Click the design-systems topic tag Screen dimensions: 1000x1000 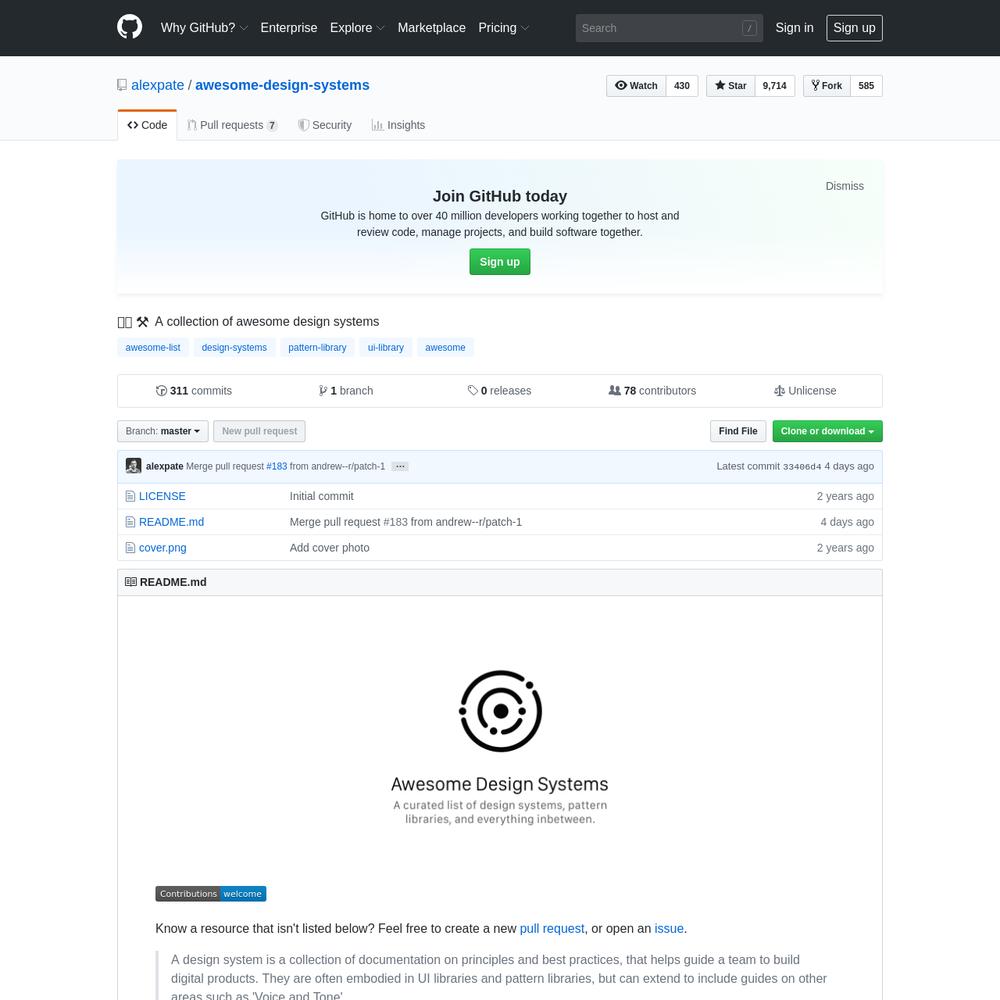point(234,348)
